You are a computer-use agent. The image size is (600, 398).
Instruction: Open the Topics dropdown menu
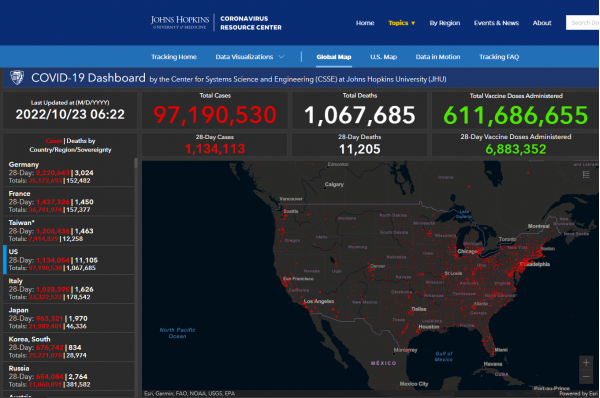tap(401, 23)
